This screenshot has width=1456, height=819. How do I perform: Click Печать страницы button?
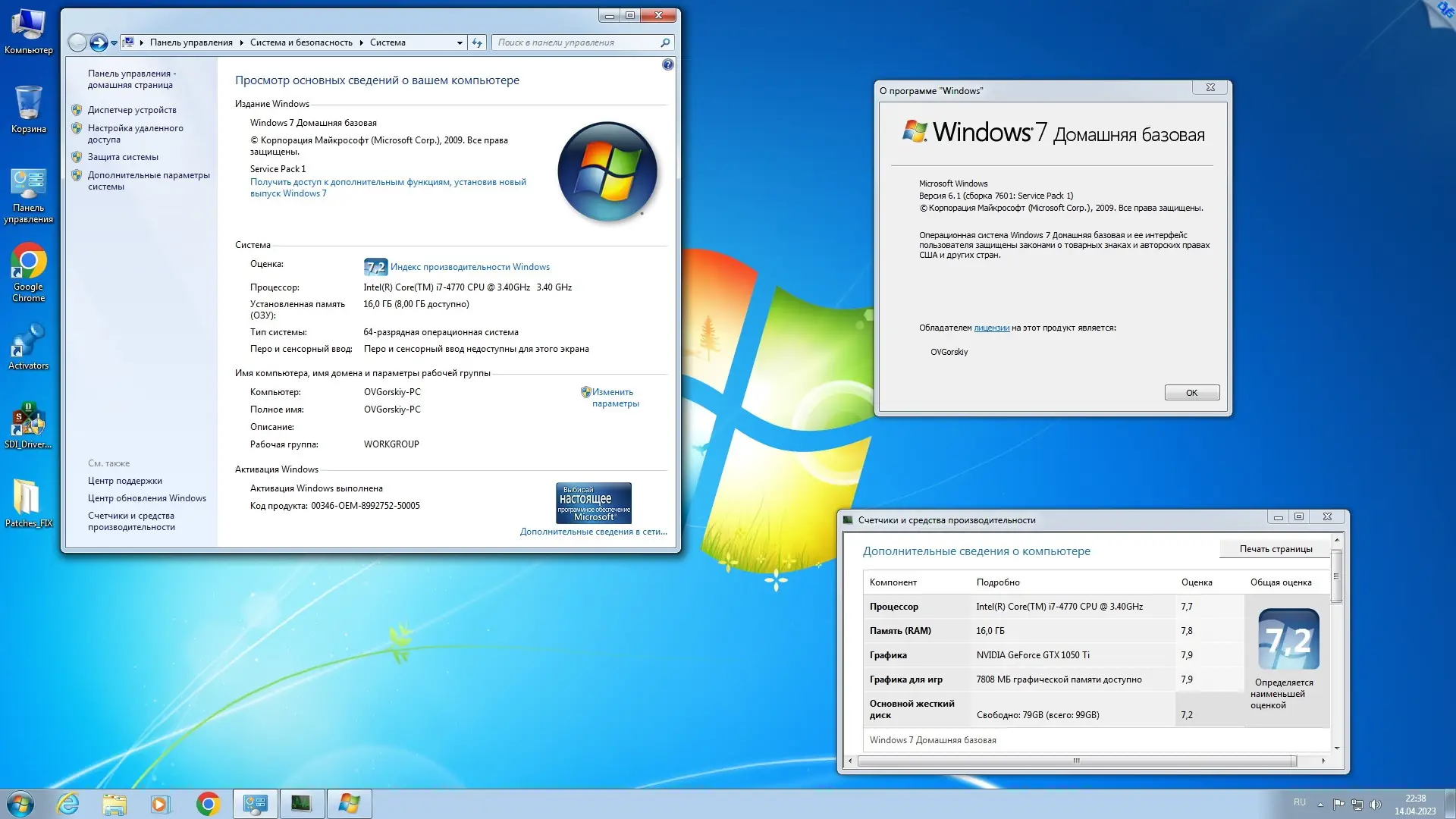1276,549
